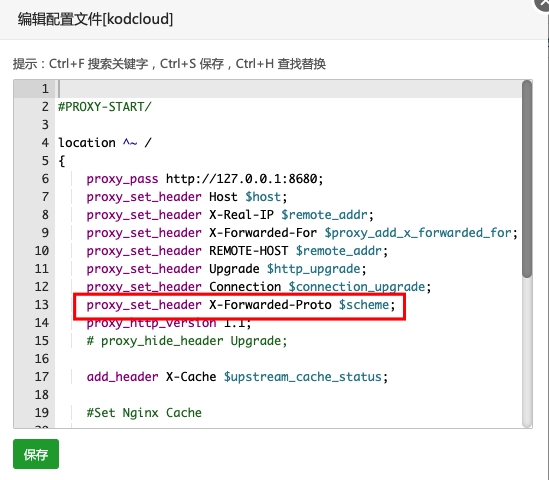549x480 pixels.
Task: Click the dialog title 编辑配置文件[kodcloud]
Action: point(95,19)
